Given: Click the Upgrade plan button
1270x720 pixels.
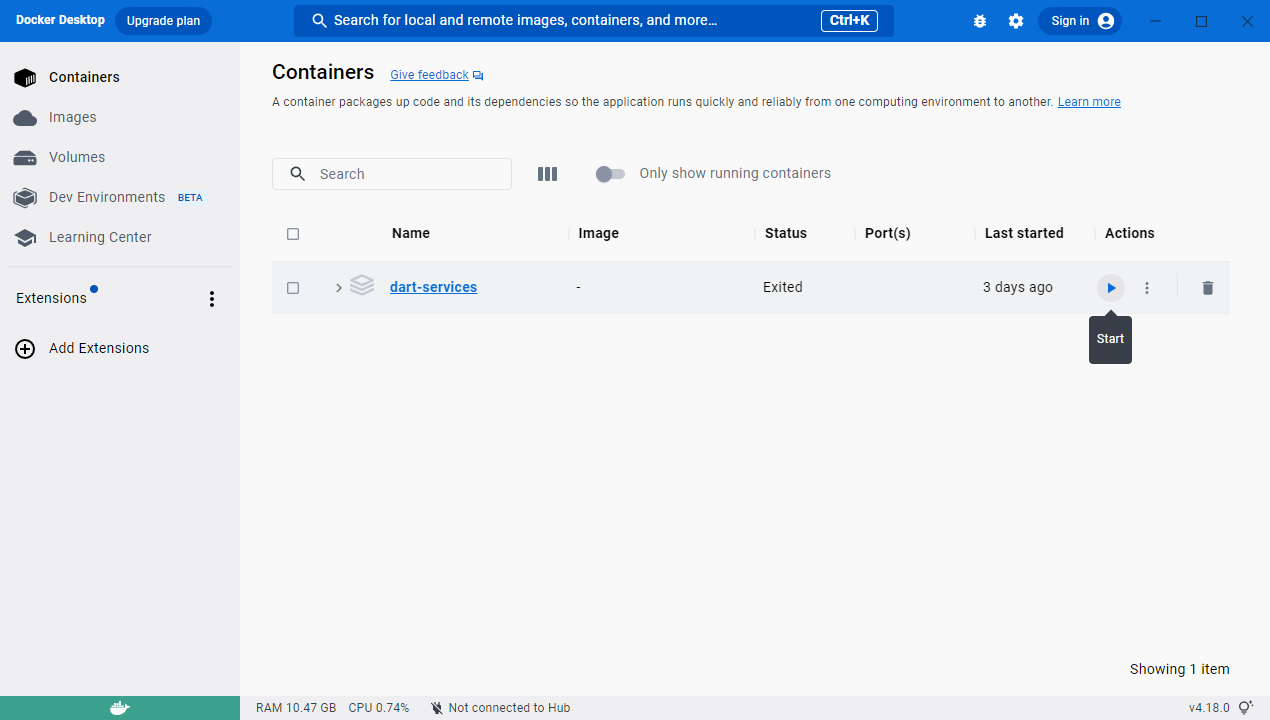Looking at the screenshot, I should pos(163,21).
